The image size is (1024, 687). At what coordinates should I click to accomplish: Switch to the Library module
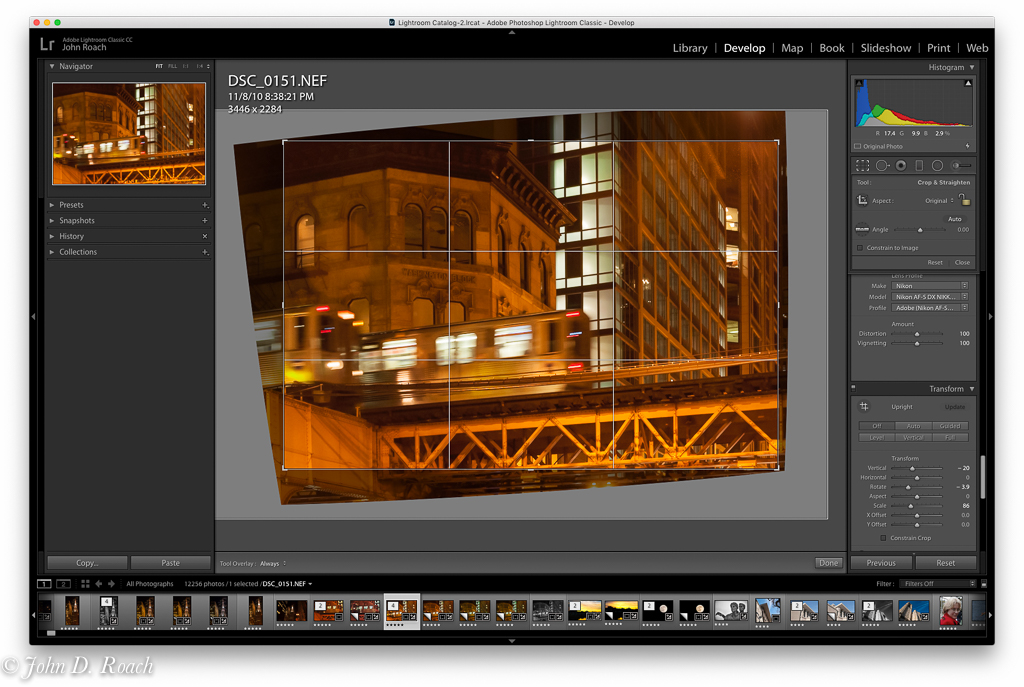tap(689, 48)
